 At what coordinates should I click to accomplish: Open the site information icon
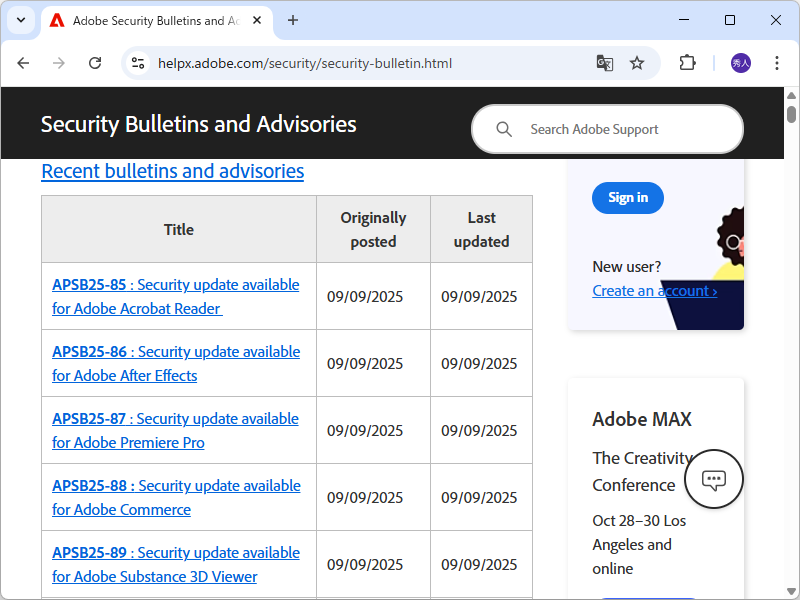pos(138,63)
